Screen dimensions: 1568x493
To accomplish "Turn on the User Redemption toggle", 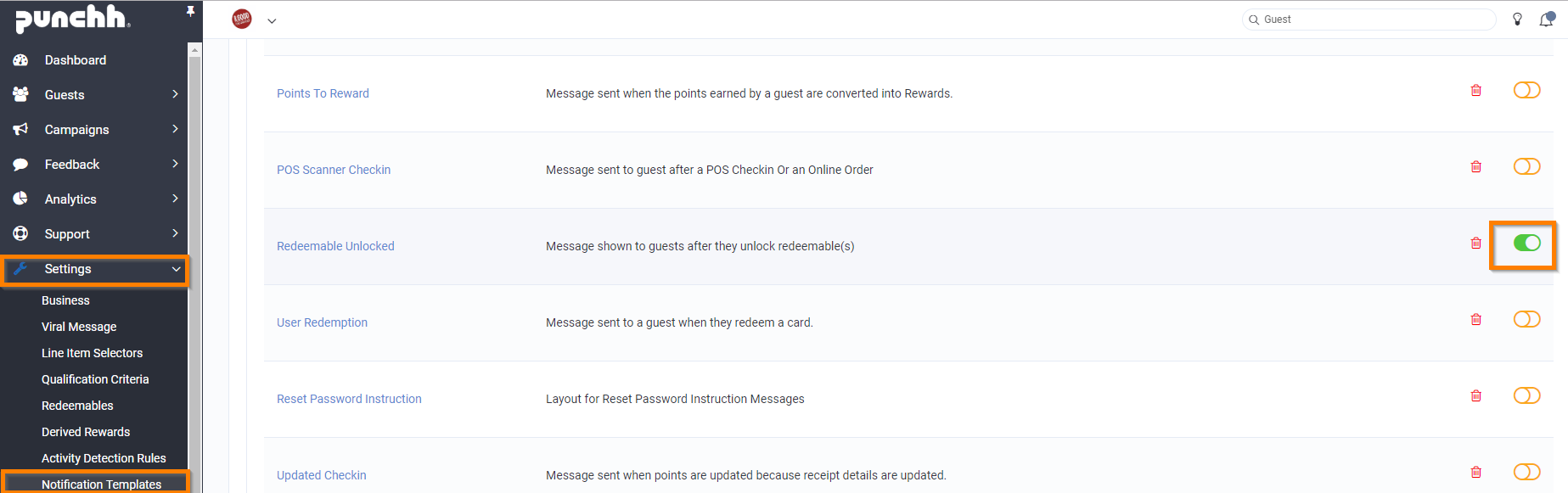I will coord(1526,319).
